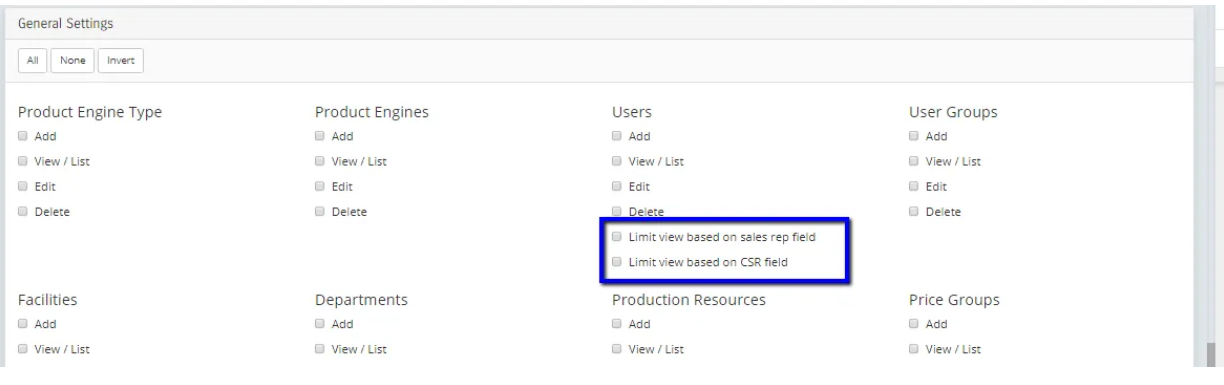Click the Product Engine Type heading
Viewport: 1224px width, 385px height.
pyautogui.click(x=90, y=112)
